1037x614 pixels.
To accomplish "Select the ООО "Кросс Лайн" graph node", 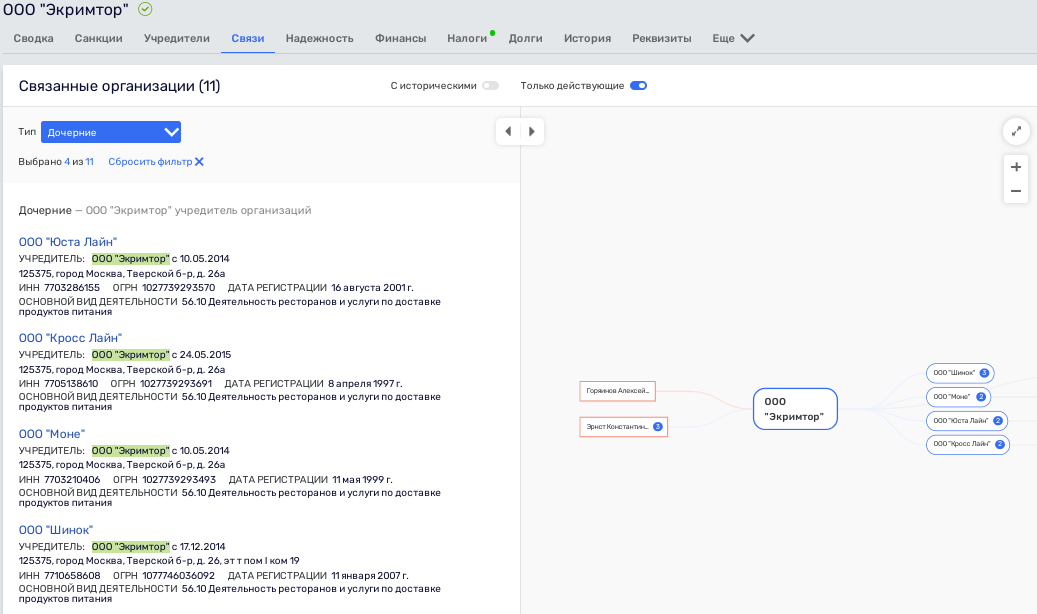I will click(968, 444).
